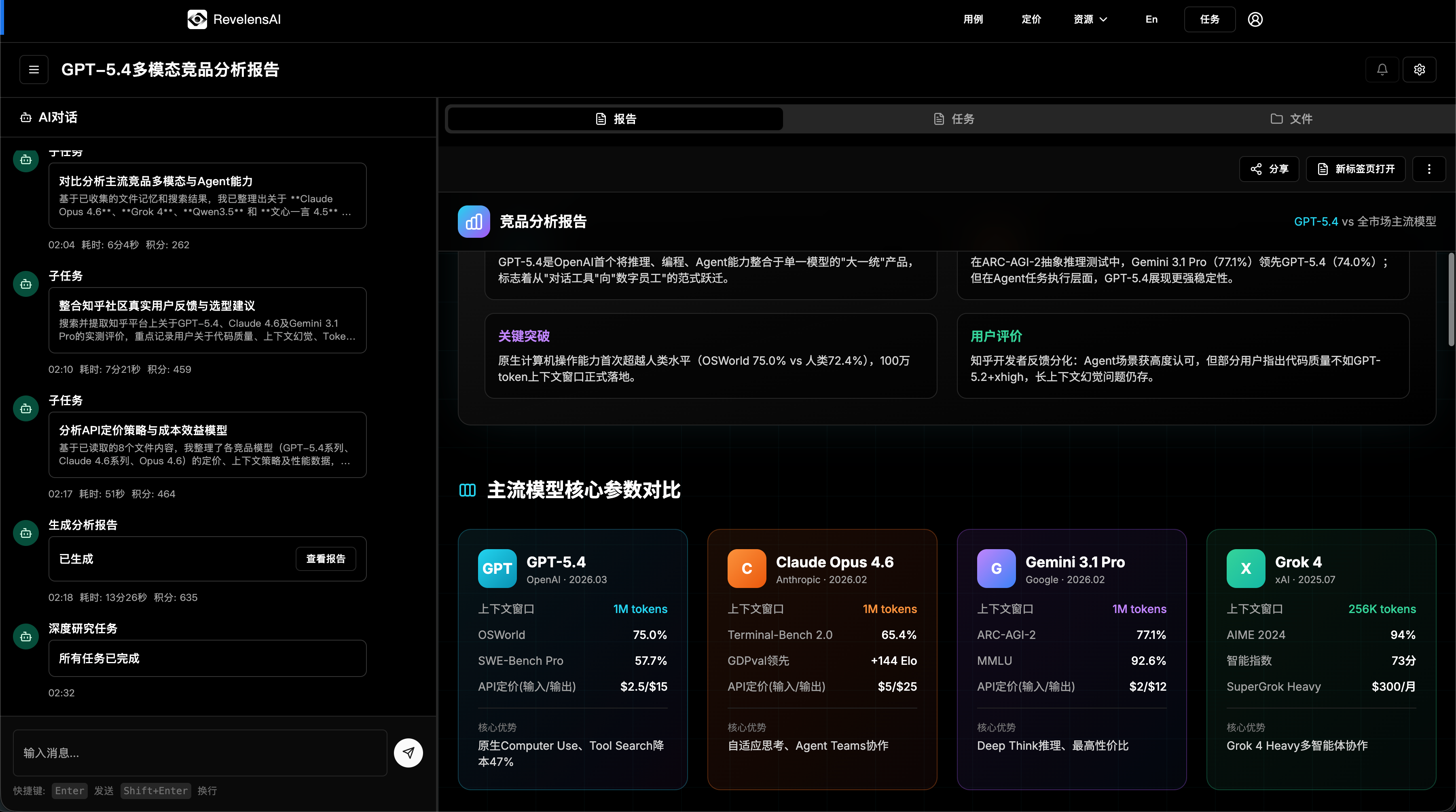
Task: Click the RevelensAI logo icon
Action: click(197, 19)
